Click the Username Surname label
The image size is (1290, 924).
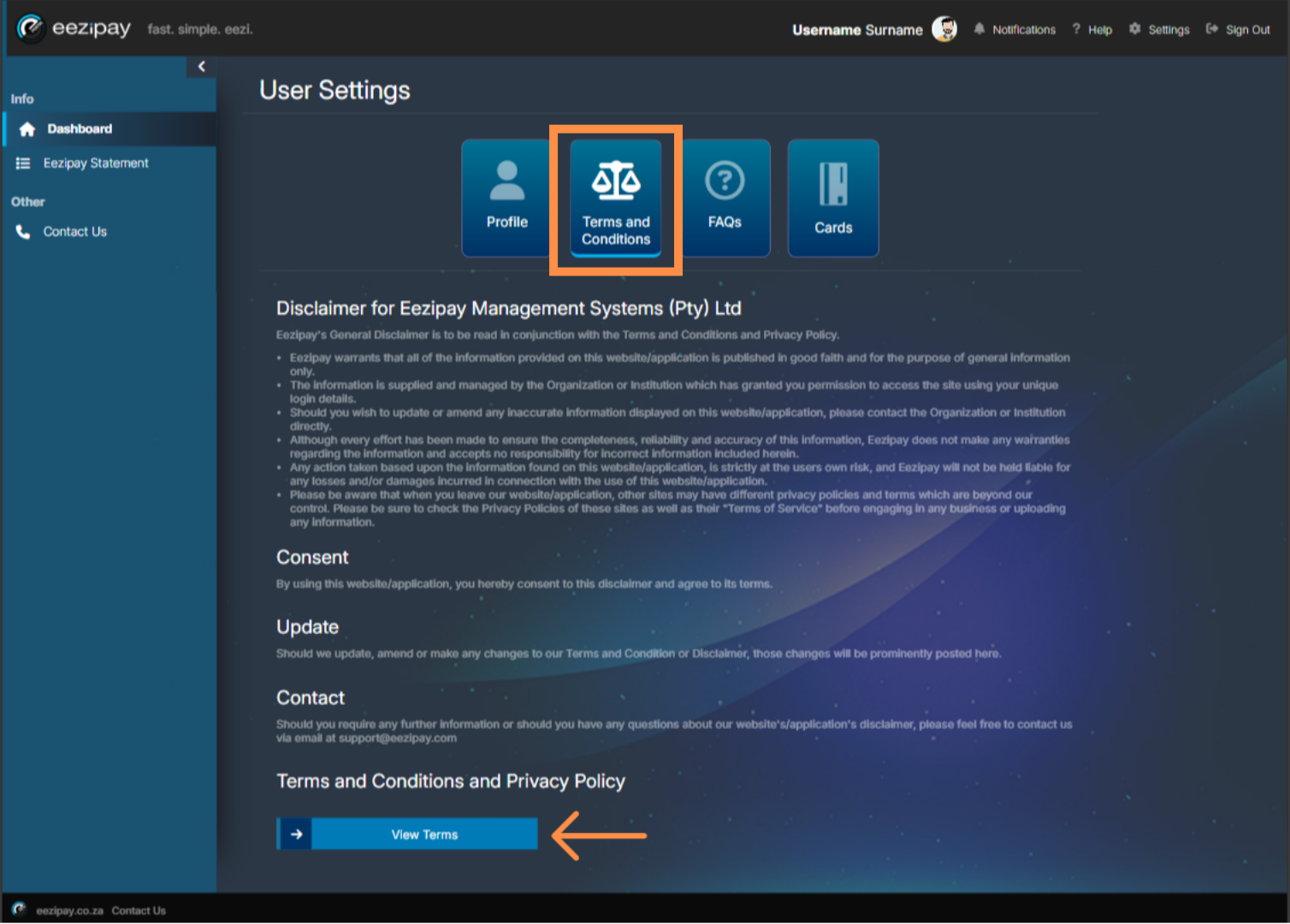click(857, 30)
